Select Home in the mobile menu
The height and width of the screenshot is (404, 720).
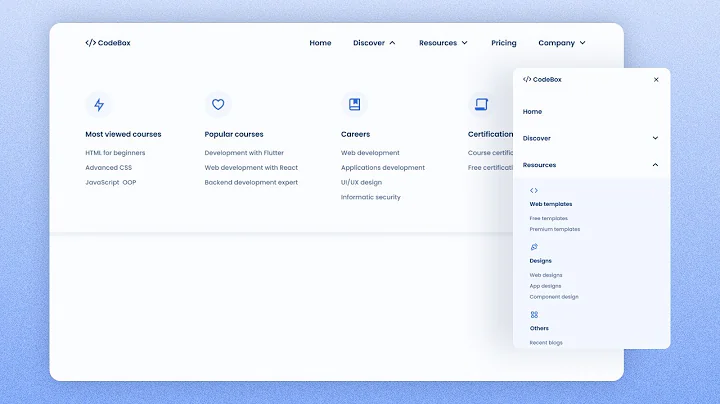(532, 112)
